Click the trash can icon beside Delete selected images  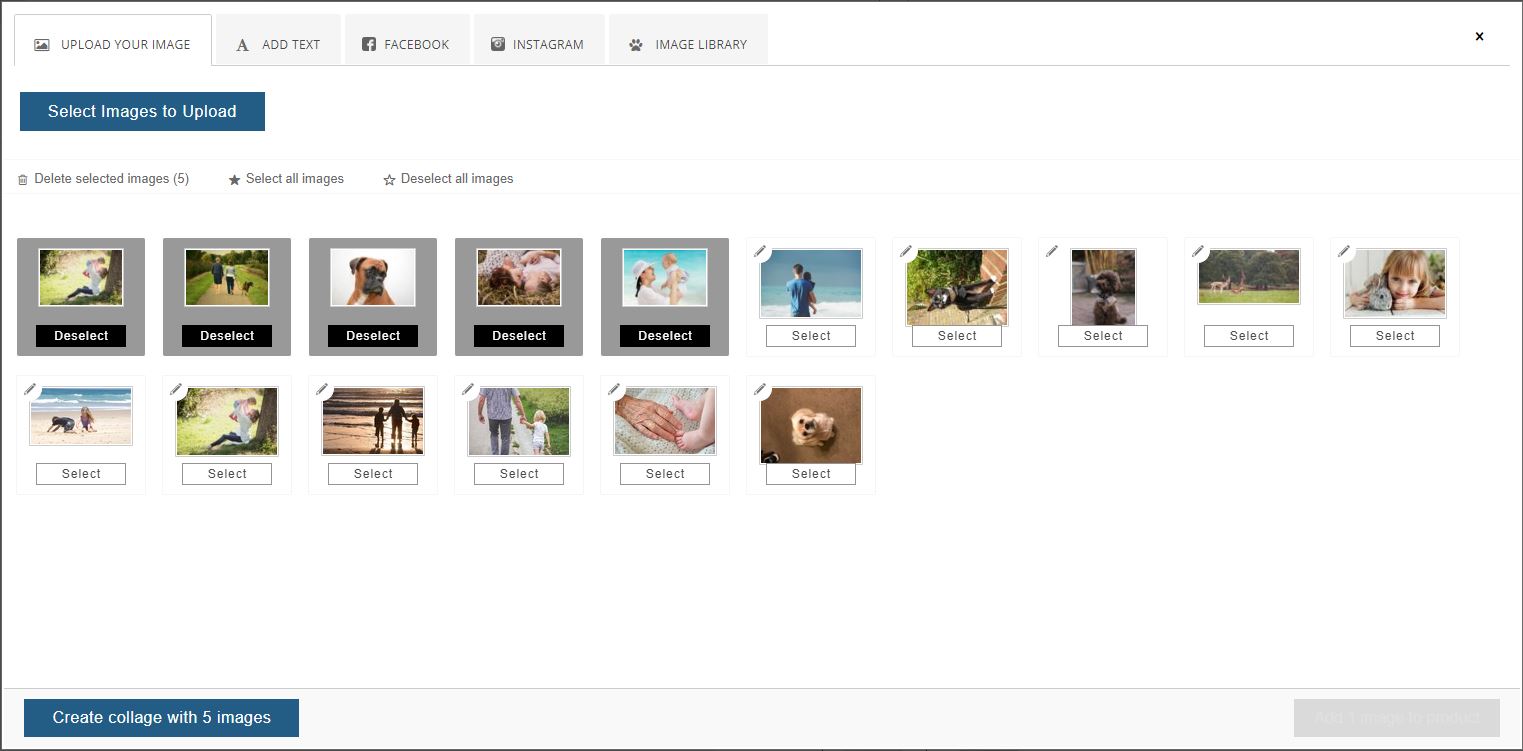22,179
